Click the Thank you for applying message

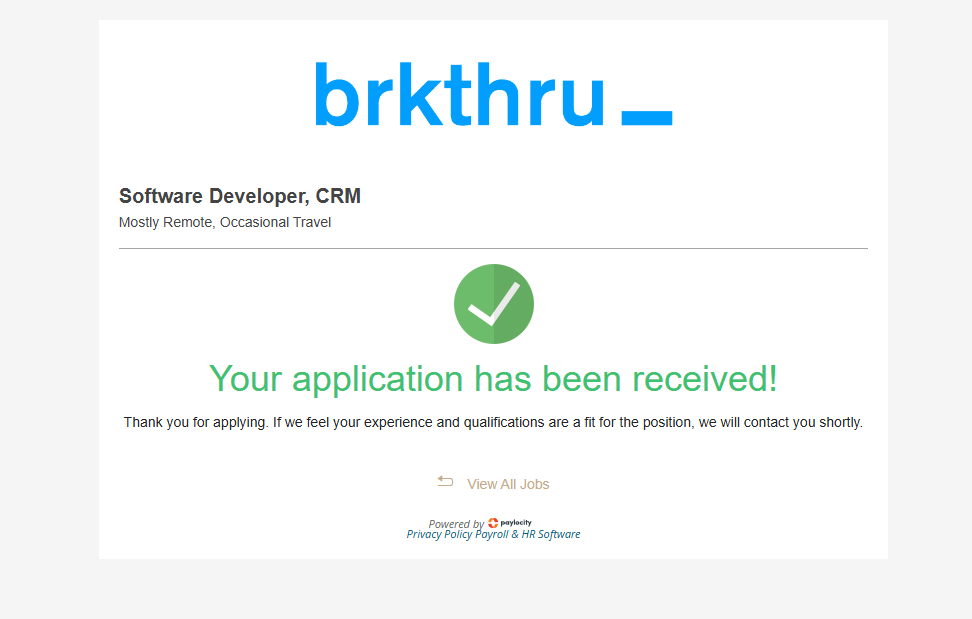point(493,422)
